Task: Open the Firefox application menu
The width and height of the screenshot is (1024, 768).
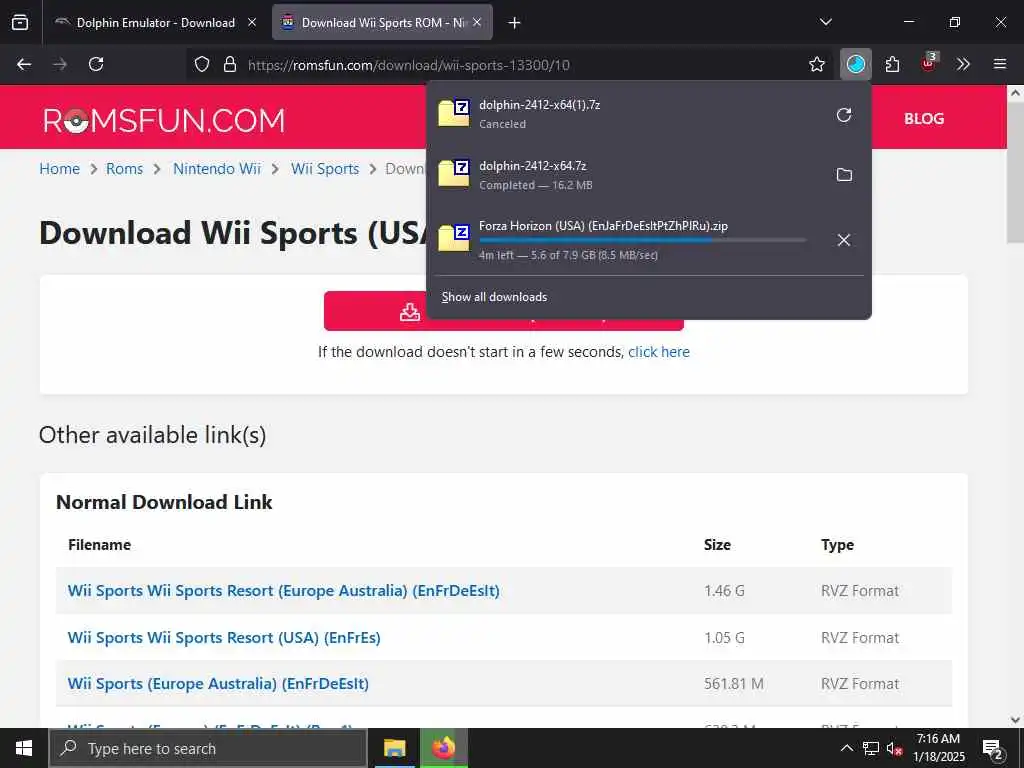Action: coord(1000,64)
